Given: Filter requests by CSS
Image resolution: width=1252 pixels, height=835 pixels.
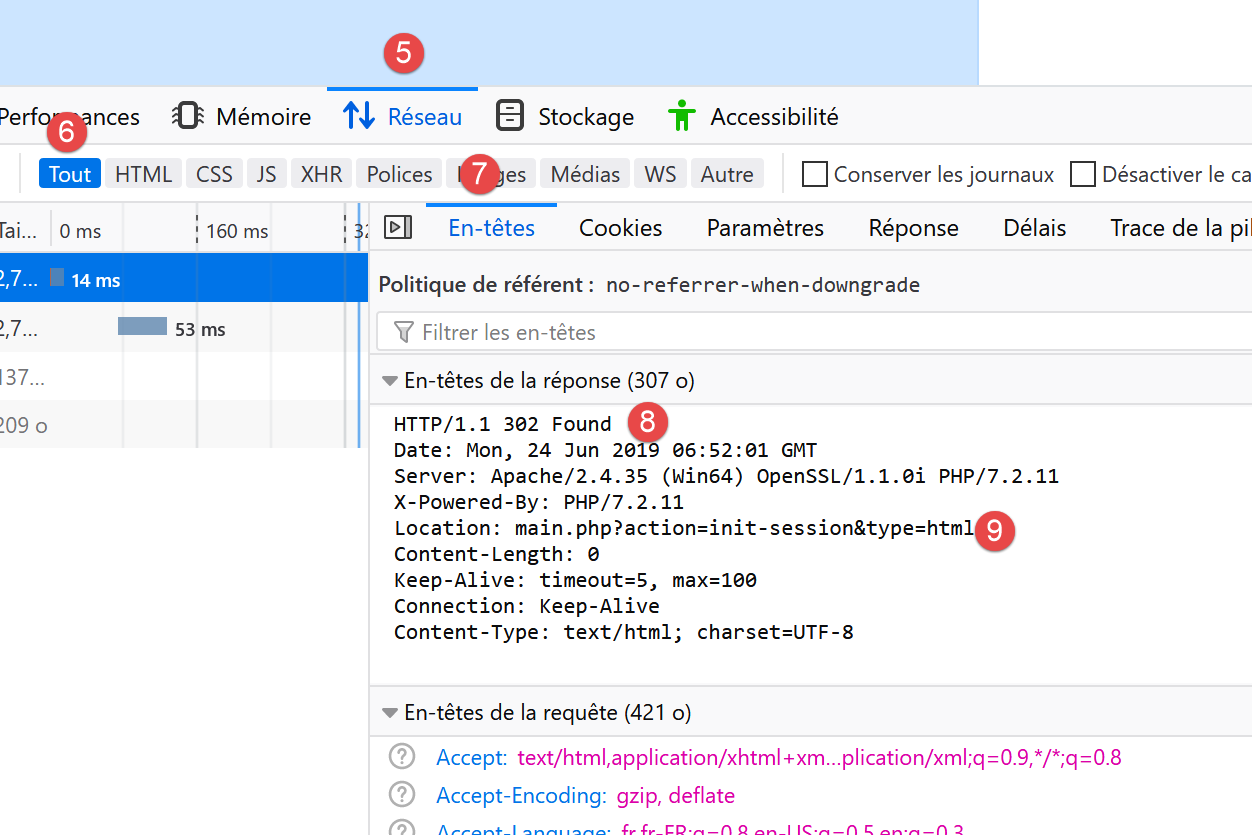Looking at the screenshot, I should 214,174.
